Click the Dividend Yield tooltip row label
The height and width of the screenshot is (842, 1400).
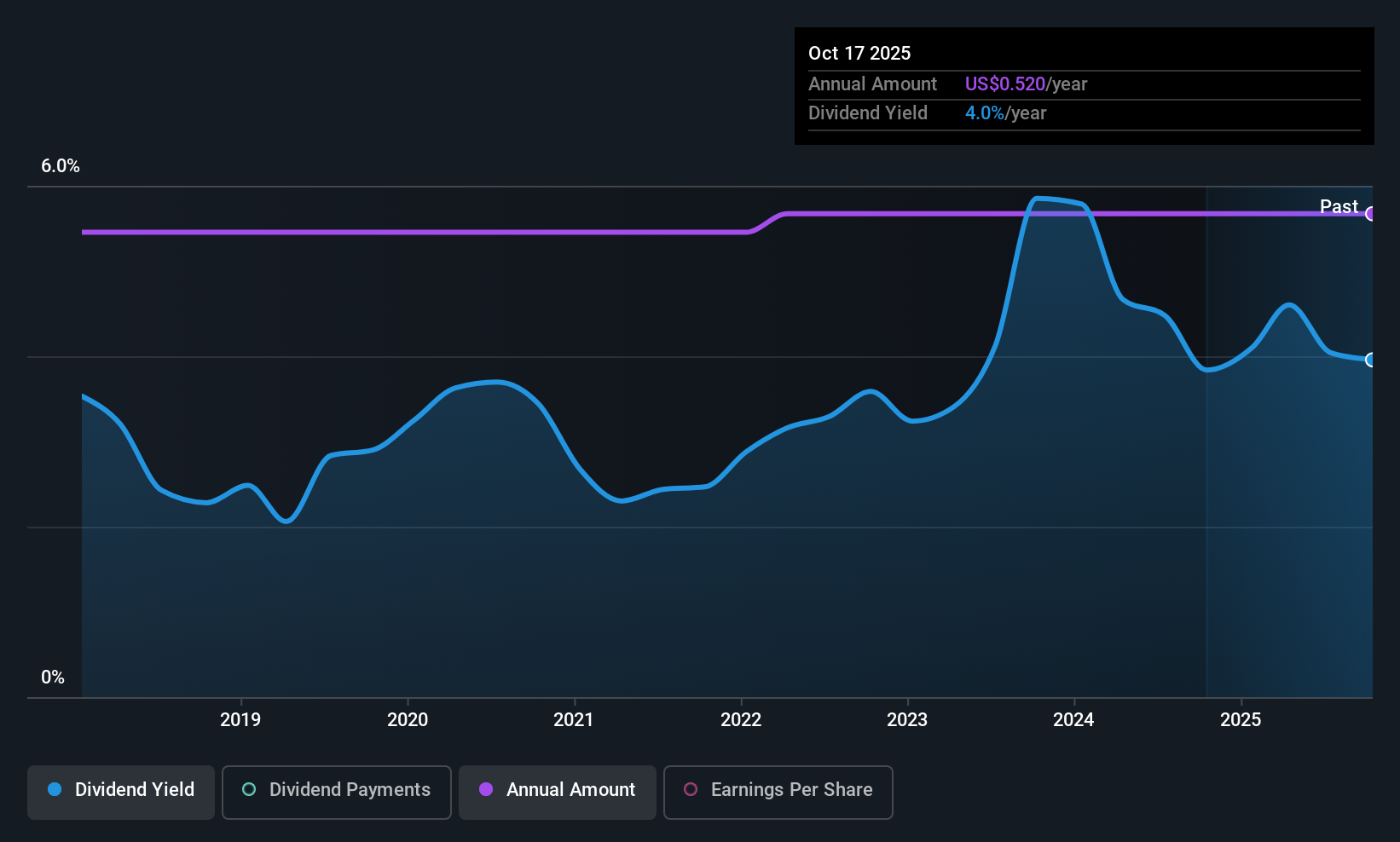tap(868, 112)
